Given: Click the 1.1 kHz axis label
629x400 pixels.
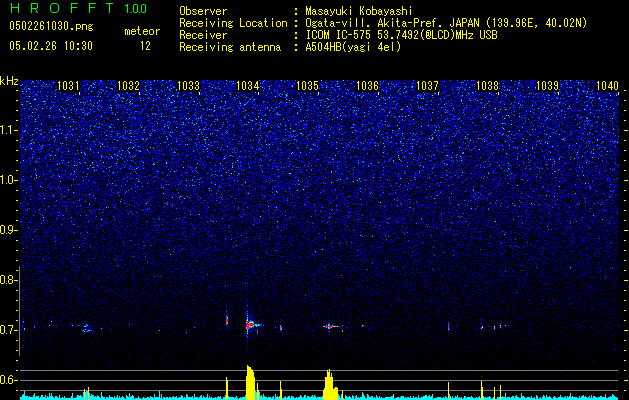Looking at the screenshot, I should coord(8,130).
